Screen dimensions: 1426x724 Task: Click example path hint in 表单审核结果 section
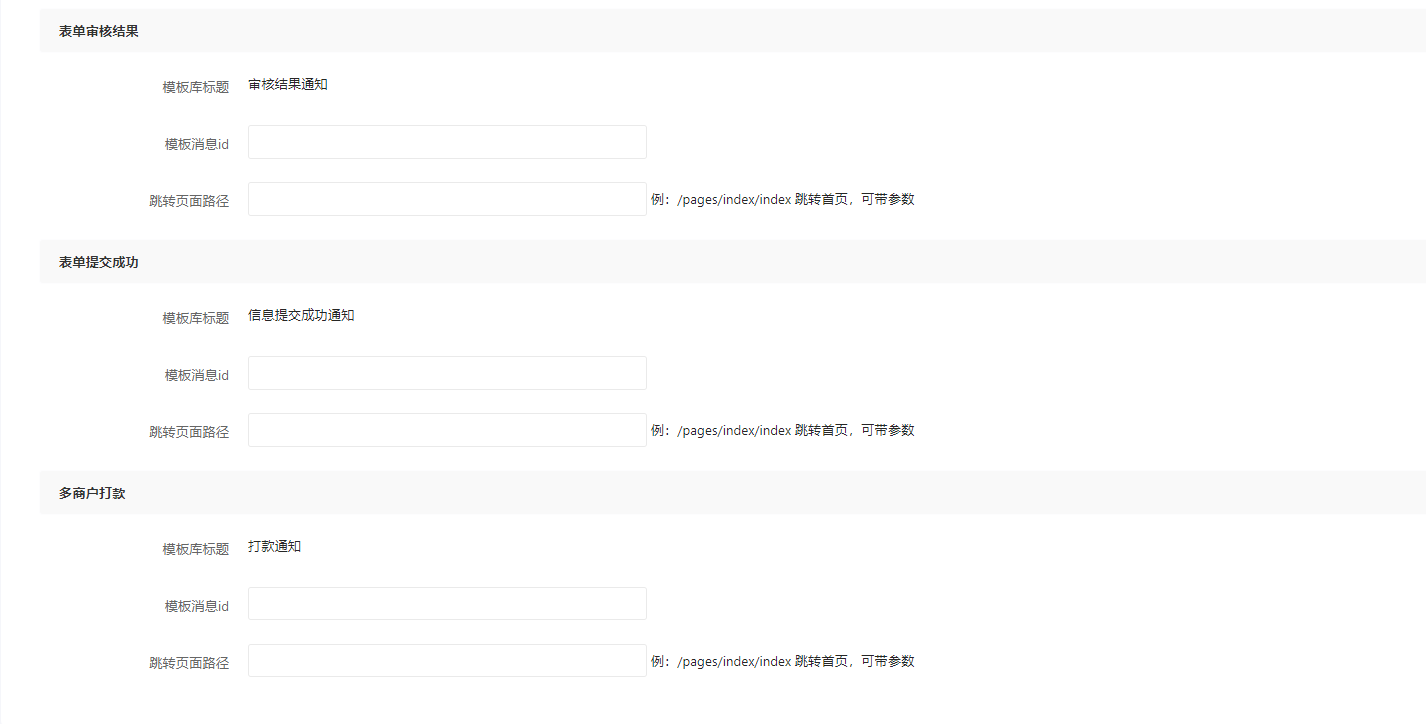point(782,199)
